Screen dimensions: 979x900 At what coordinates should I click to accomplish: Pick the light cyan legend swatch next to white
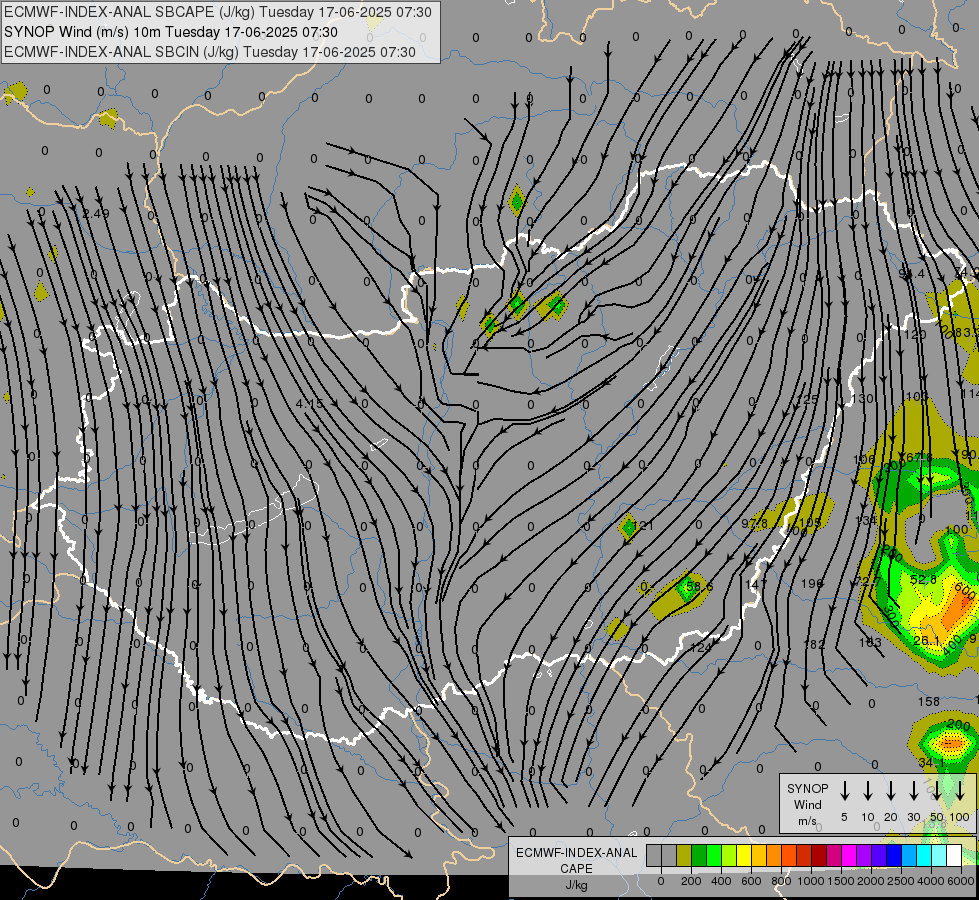[939, 855]
